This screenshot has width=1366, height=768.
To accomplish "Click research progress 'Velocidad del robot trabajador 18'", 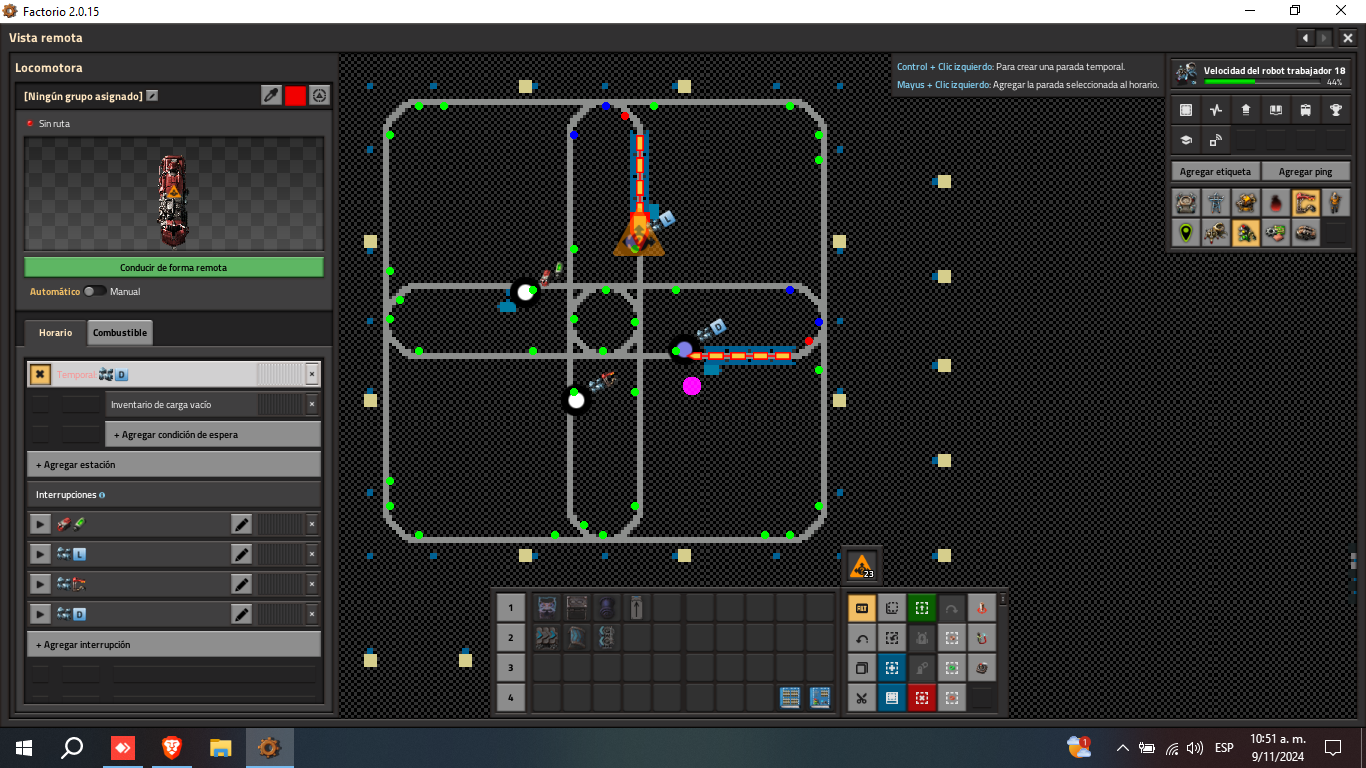I will (1261, 75).
